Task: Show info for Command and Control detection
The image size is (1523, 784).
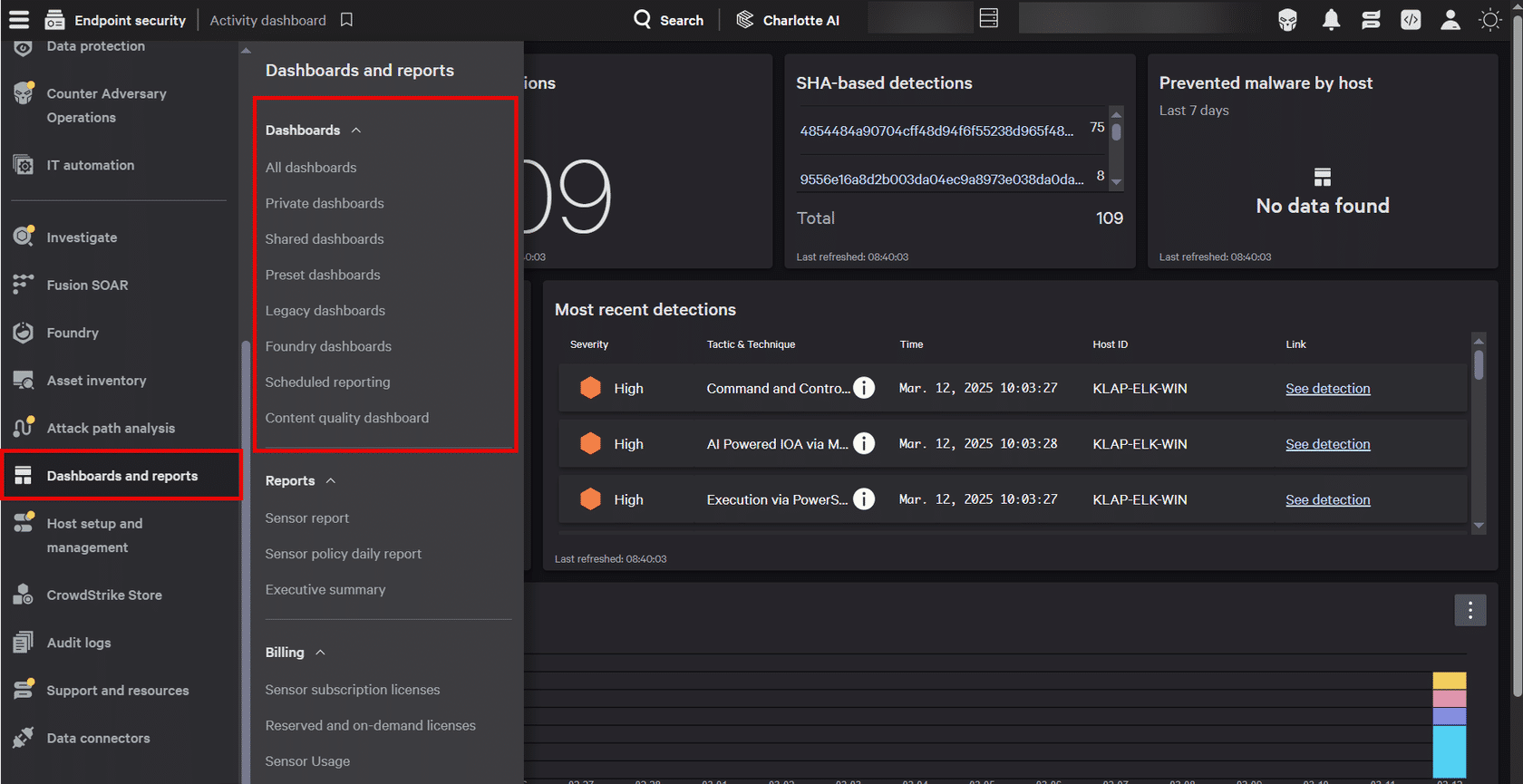Action: pos(864,388)
